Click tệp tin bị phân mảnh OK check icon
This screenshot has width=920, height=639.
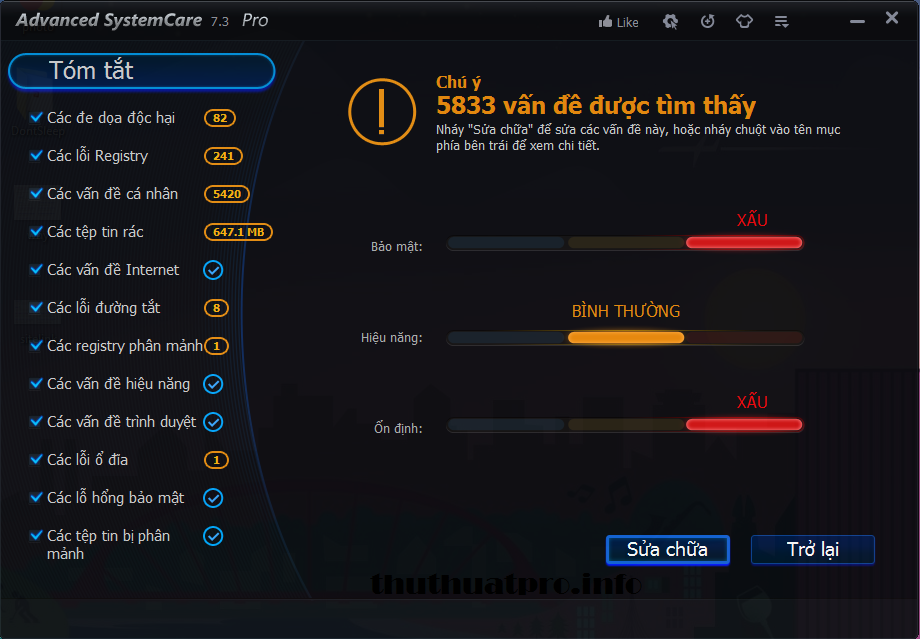click(213, 536)
